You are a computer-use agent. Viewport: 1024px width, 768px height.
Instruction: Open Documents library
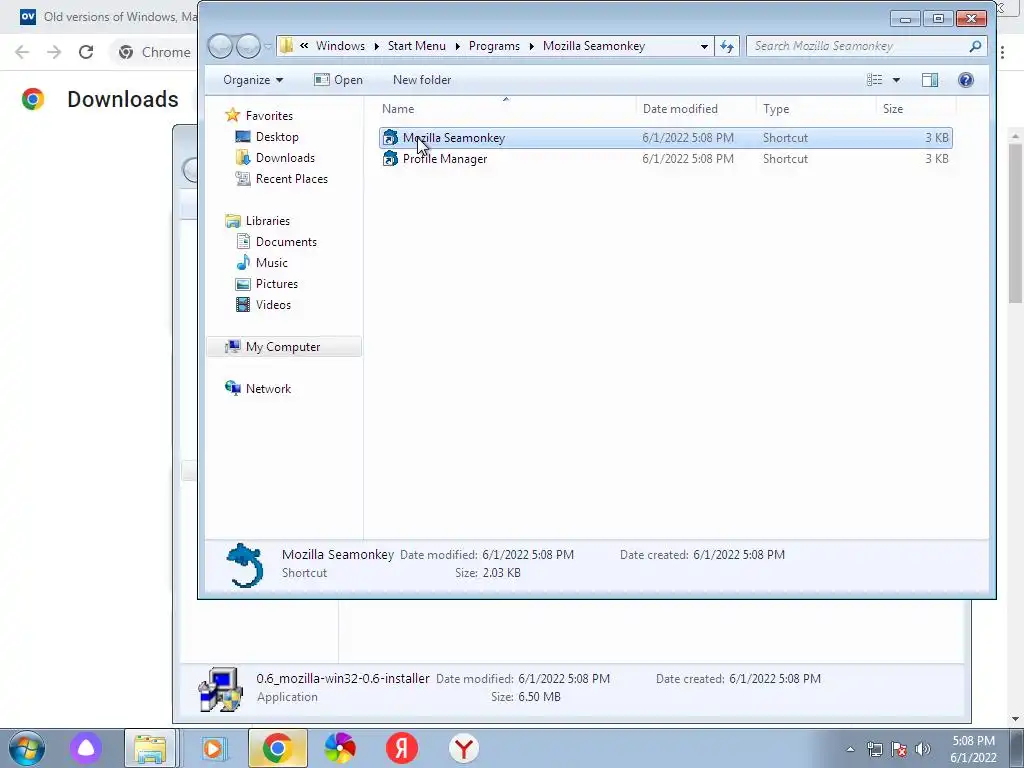(286, 242)
